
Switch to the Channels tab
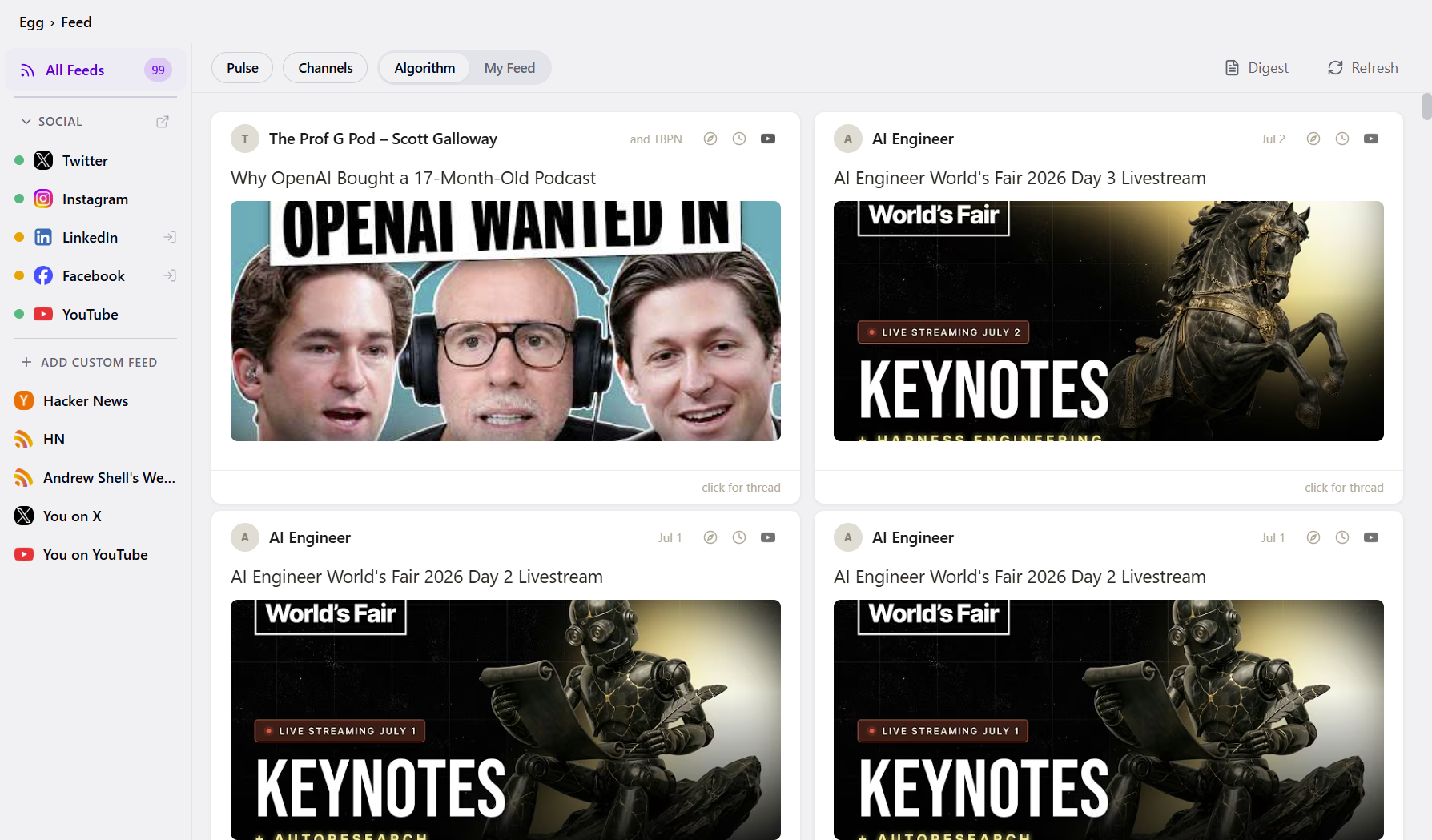pyautogui.click(x=325, y=68)
